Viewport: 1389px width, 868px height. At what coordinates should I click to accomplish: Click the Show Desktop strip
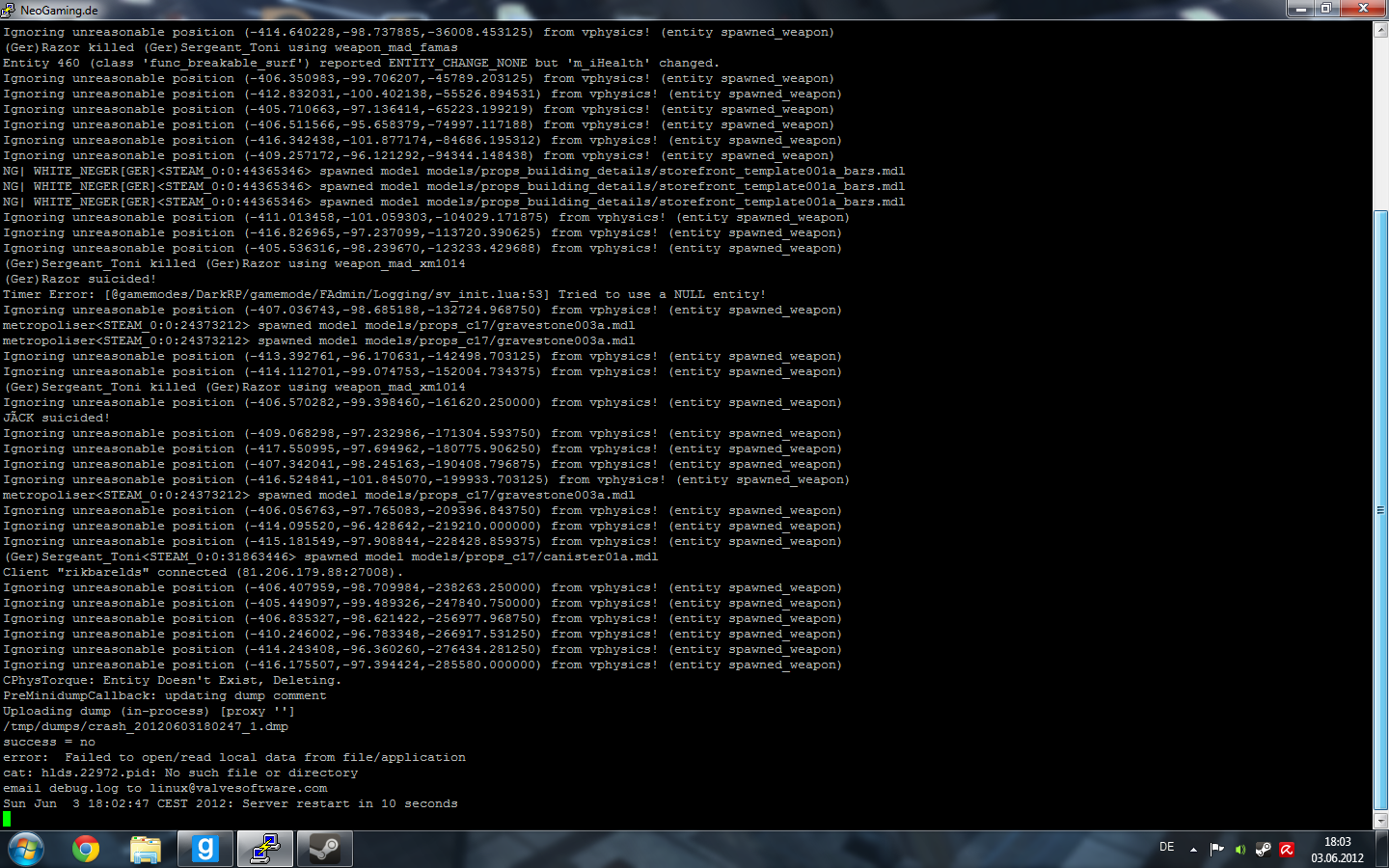pos(1383,850)
